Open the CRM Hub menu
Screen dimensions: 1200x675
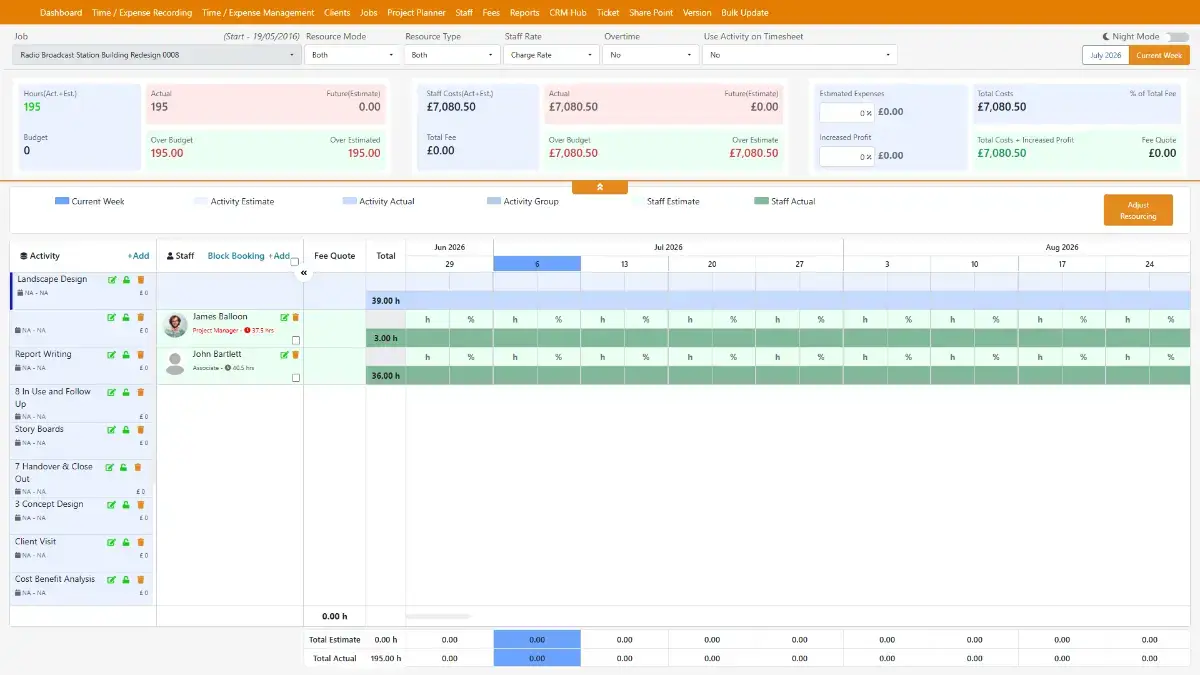point(568,13)
